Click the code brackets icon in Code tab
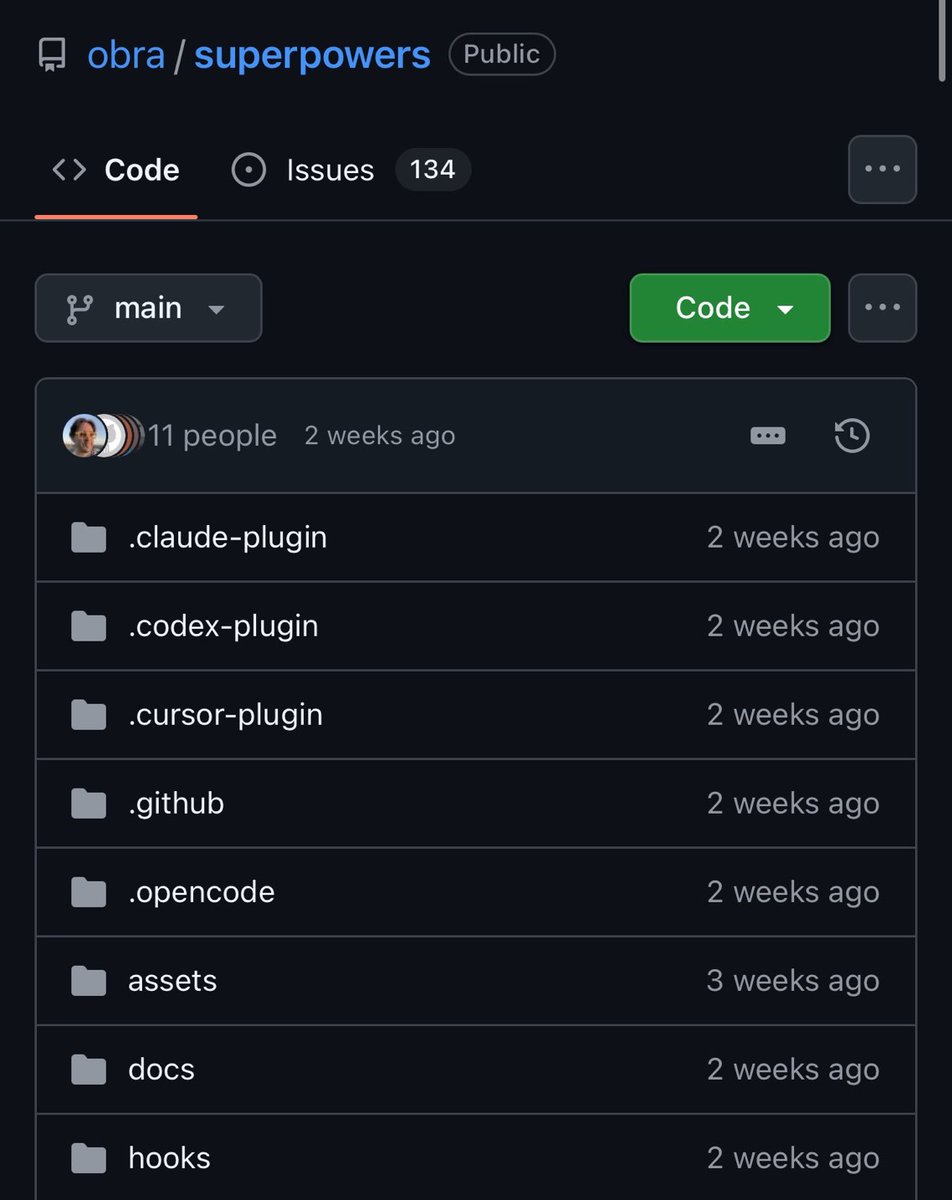This screenshot has height=1200, width=952. (x=69, y=170)
